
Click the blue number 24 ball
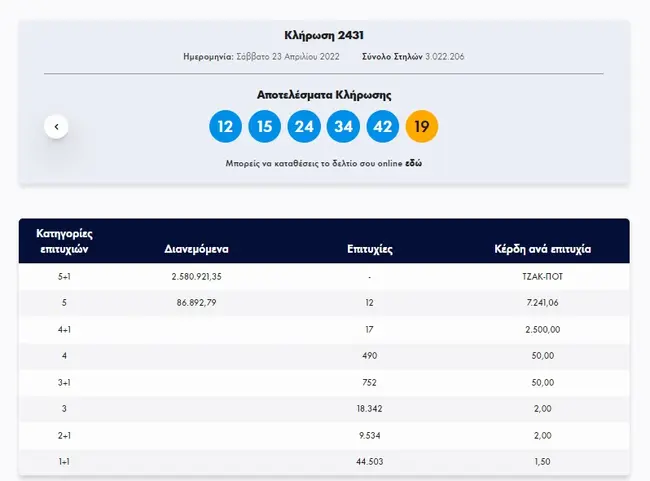click(x=303, y=127)
